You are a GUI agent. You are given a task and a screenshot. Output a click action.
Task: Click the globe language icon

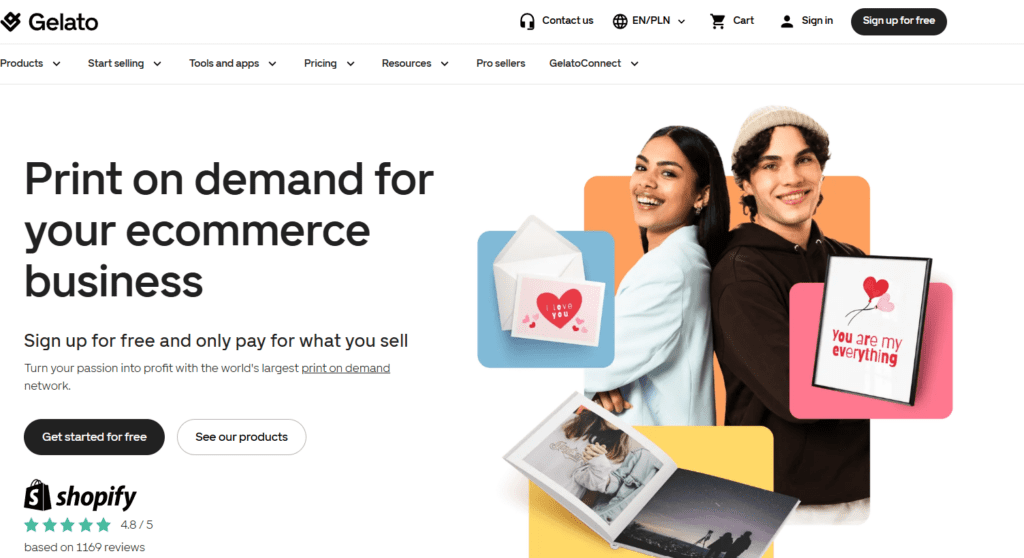point(620,22)
